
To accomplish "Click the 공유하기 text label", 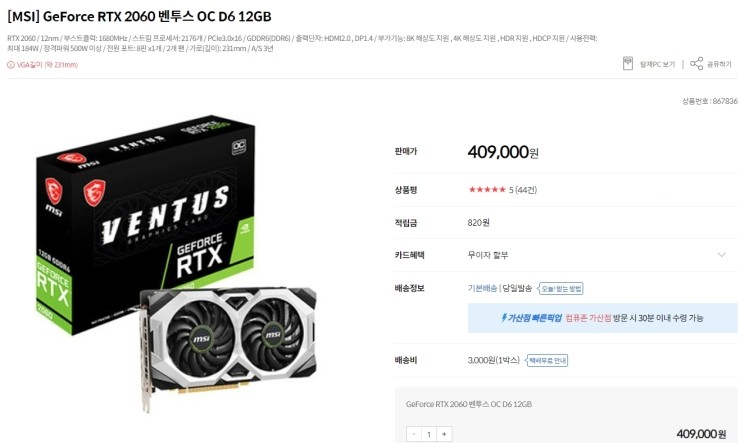I will (x=719, y=64).
